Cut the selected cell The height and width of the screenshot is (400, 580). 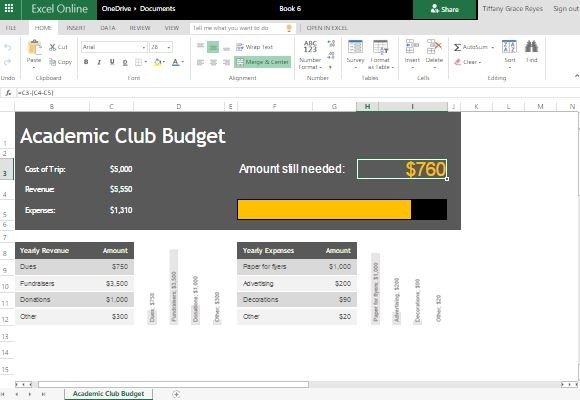pyautogui.click(x=58, y=47)
